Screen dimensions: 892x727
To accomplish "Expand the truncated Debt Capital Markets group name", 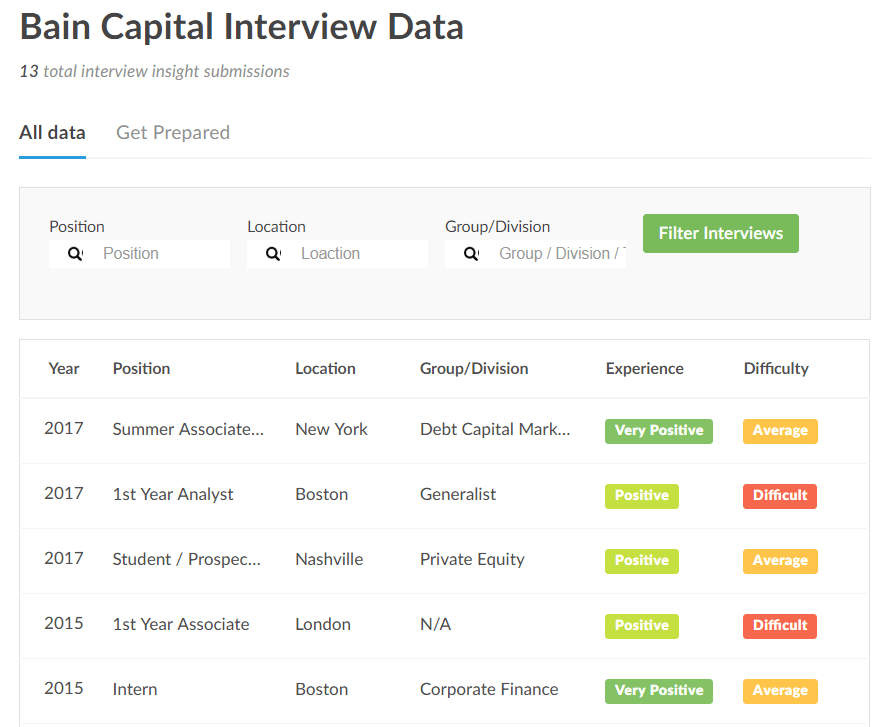I will [495, 429].
